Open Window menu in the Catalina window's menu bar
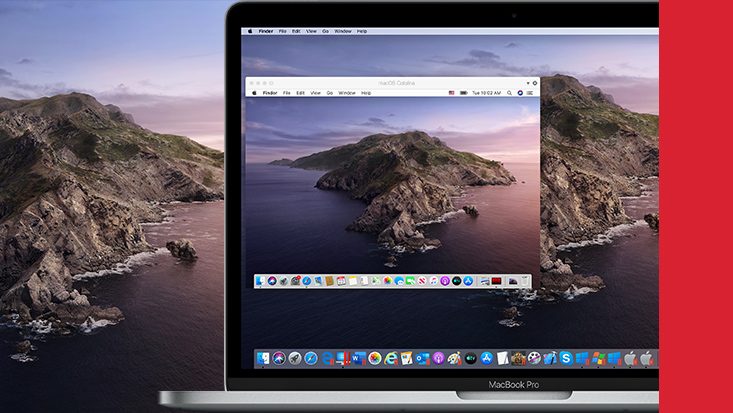This screenshot has width=733, height=413. point(347,93)
